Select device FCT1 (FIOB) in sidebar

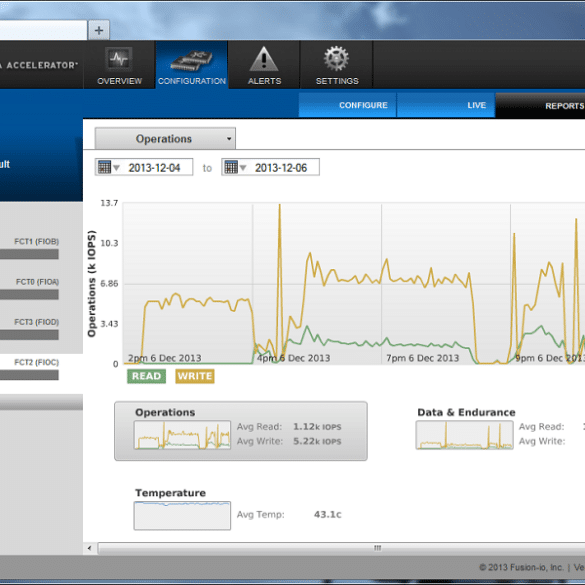click(37, 241)
